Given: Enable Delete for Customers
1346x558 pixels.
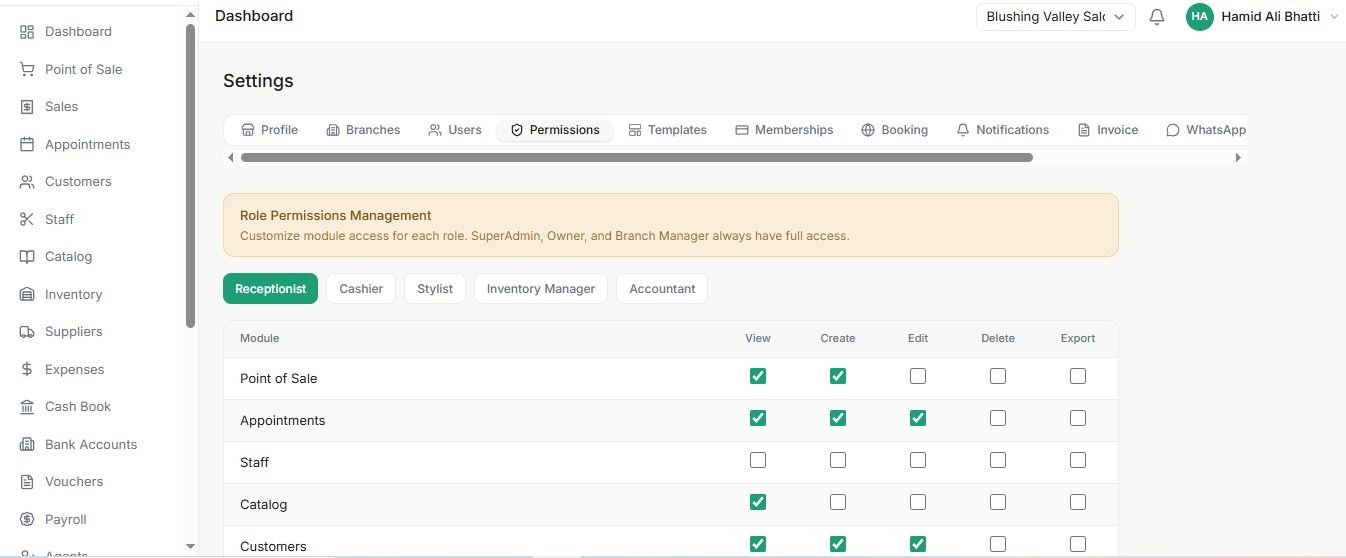Looking at the screenshot, I should (998, 544).
